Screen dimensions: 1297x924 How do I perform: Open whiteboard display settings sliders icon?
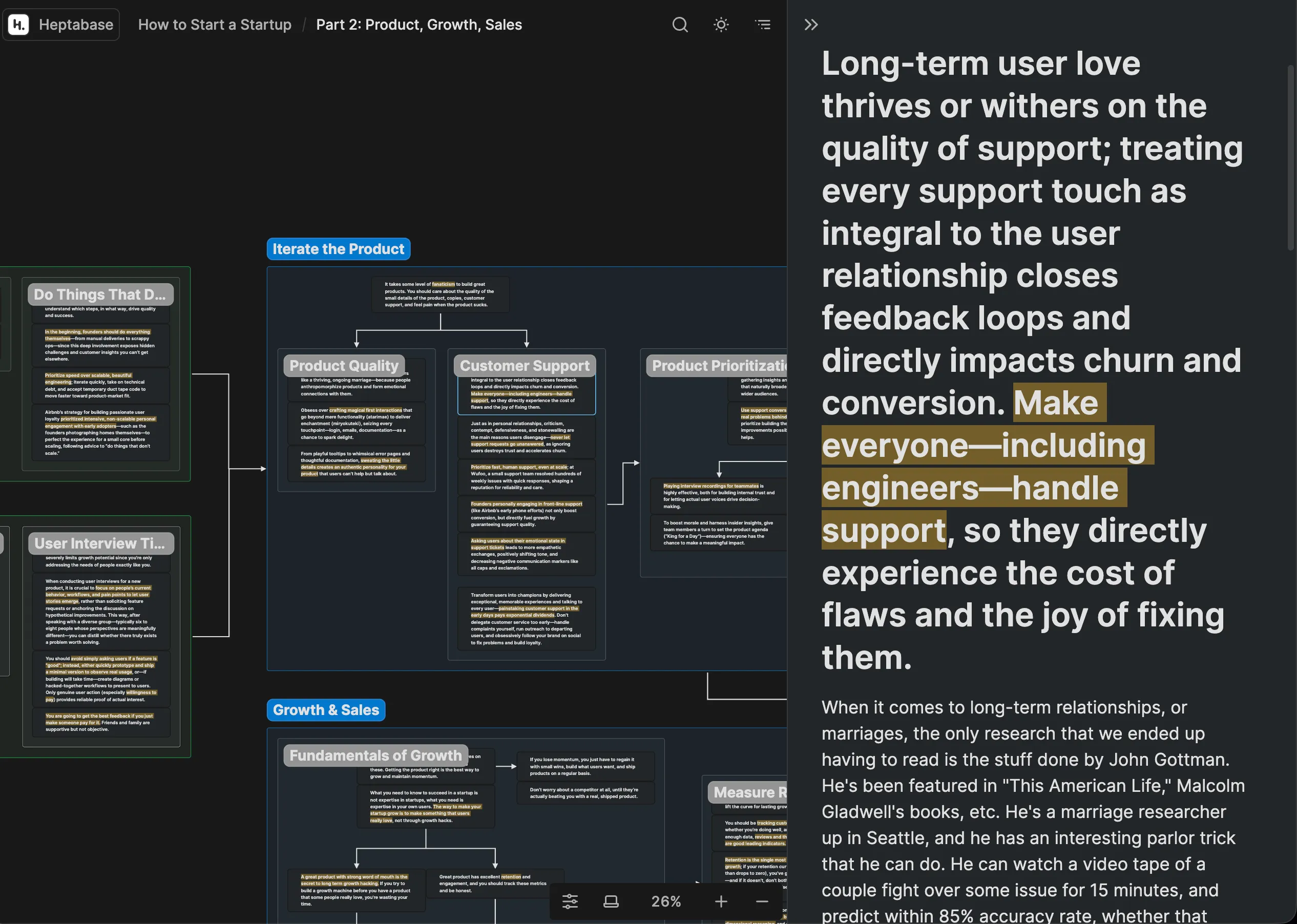click(570, 901)
